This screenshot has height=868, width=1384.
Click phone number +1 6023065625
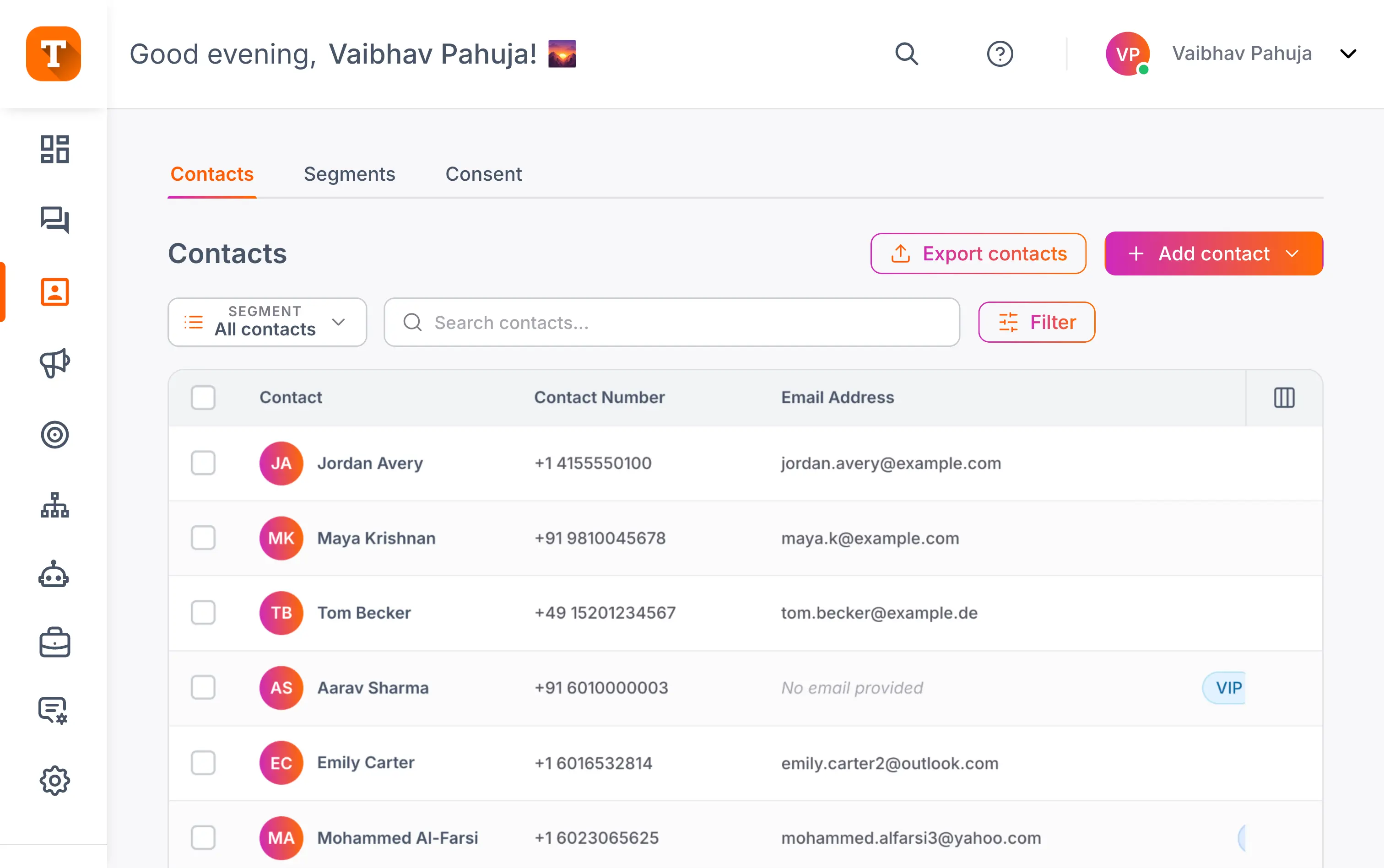(596, 838)
